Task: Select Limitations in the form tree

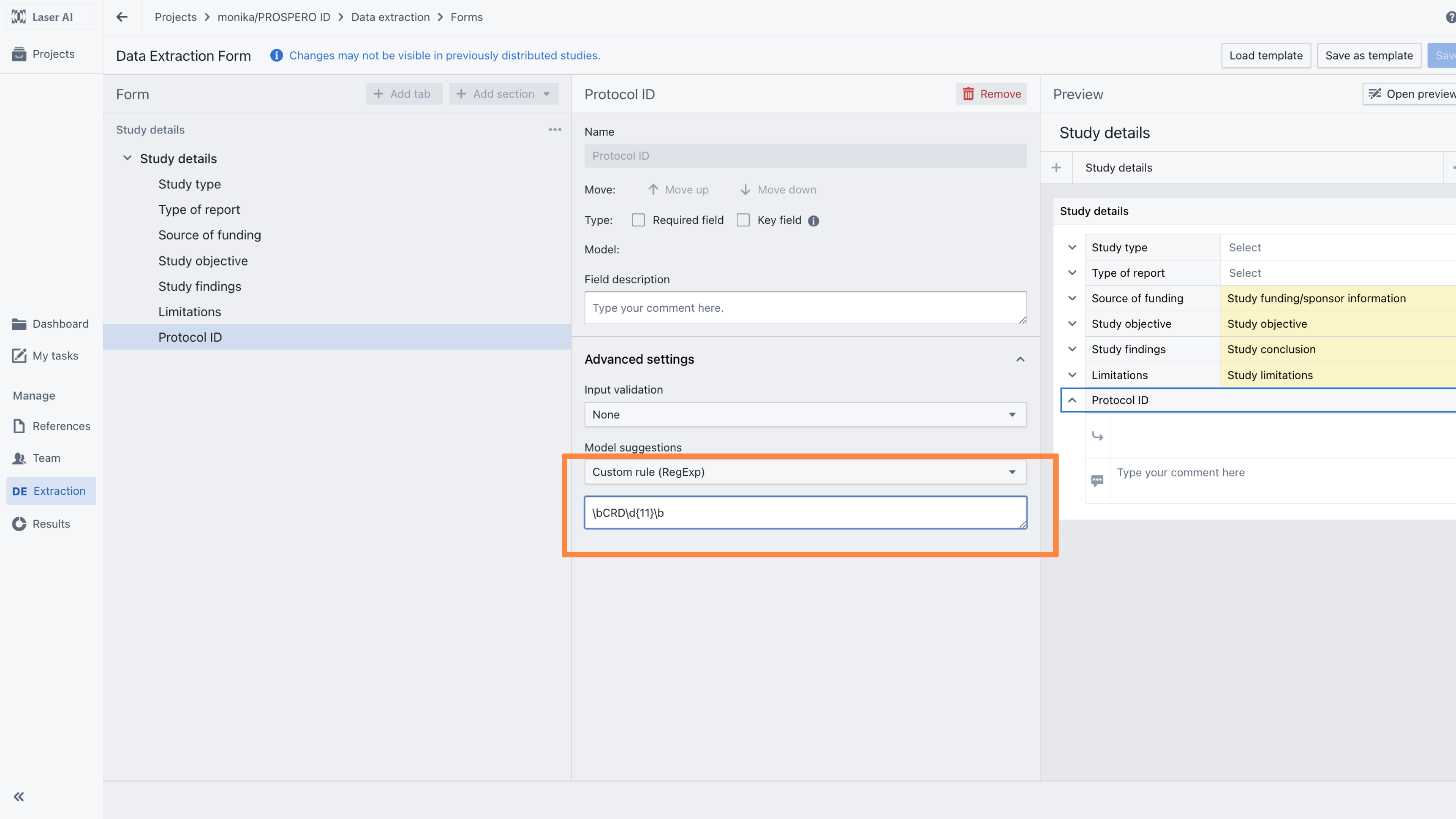Action: tap(189, 312)
